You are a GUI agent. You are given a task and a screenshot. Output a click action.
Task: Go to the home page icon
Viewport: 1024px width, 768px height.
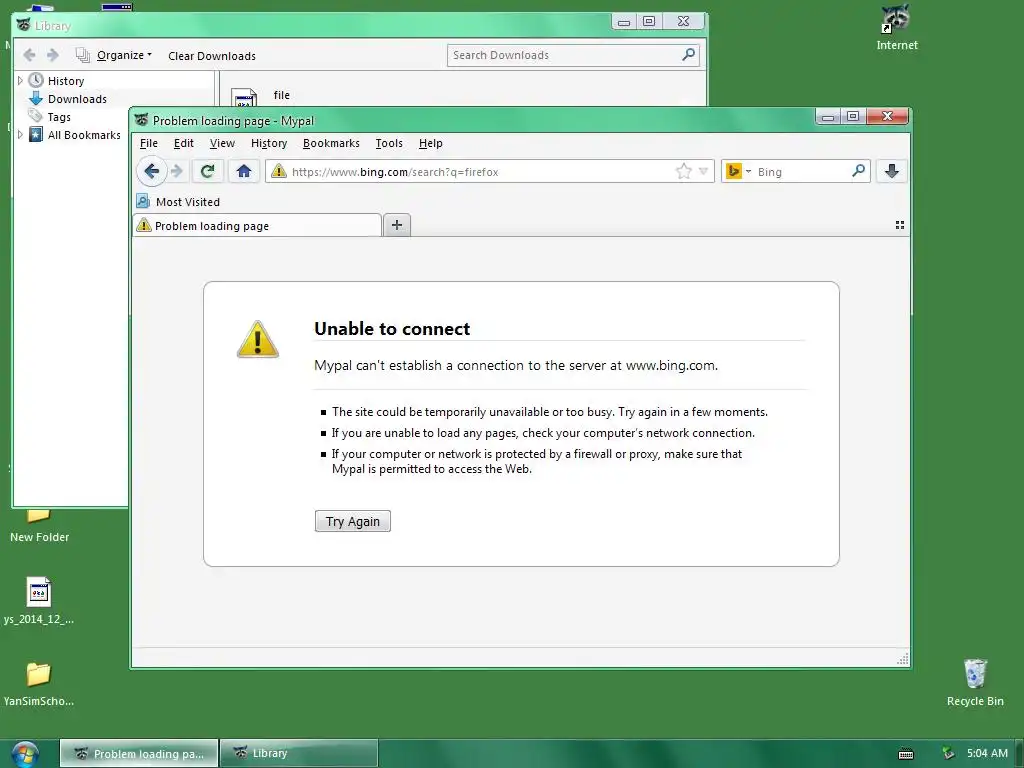coord(244,171)
